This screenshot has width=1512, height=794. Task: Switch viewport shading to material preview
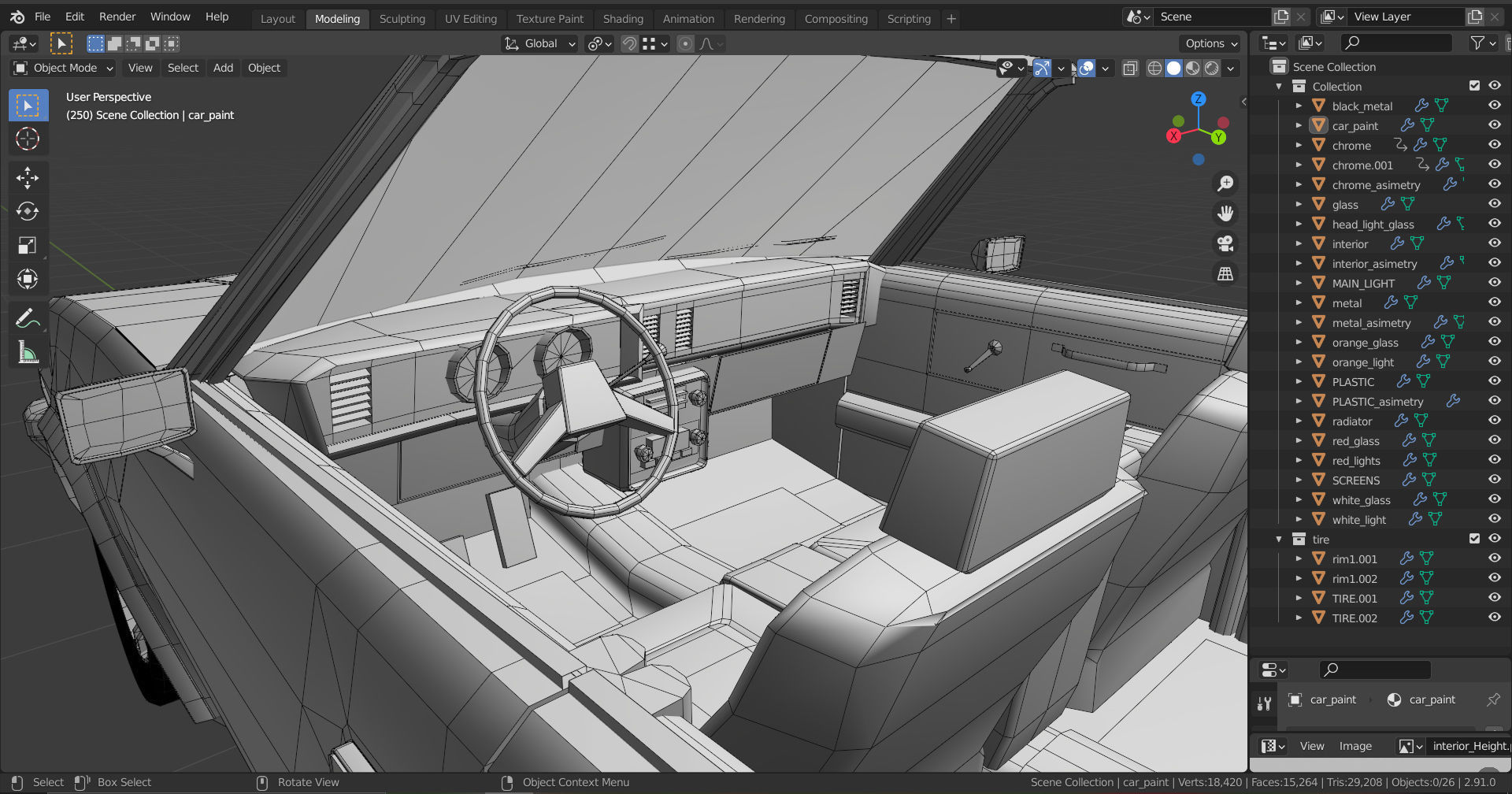(1193, 69)
